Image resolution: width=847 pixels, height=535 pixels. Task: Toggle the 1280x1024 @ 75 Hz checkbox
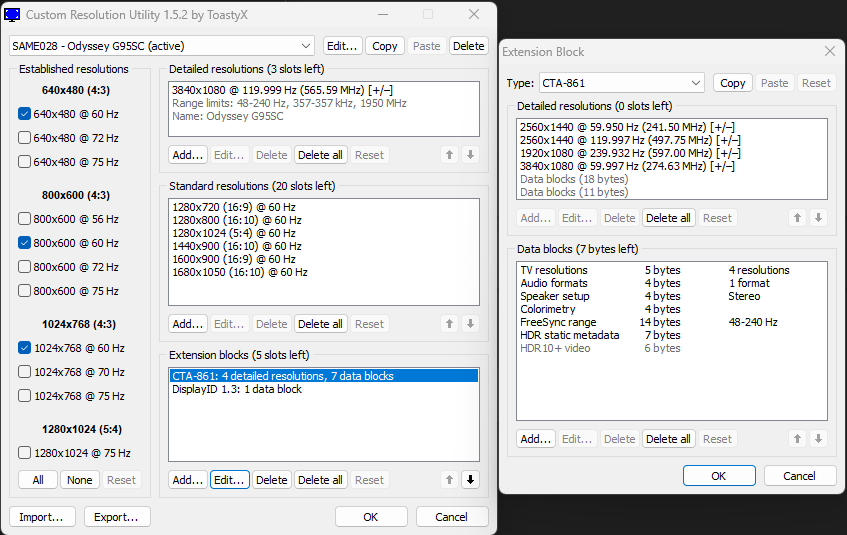pos(25,453)
